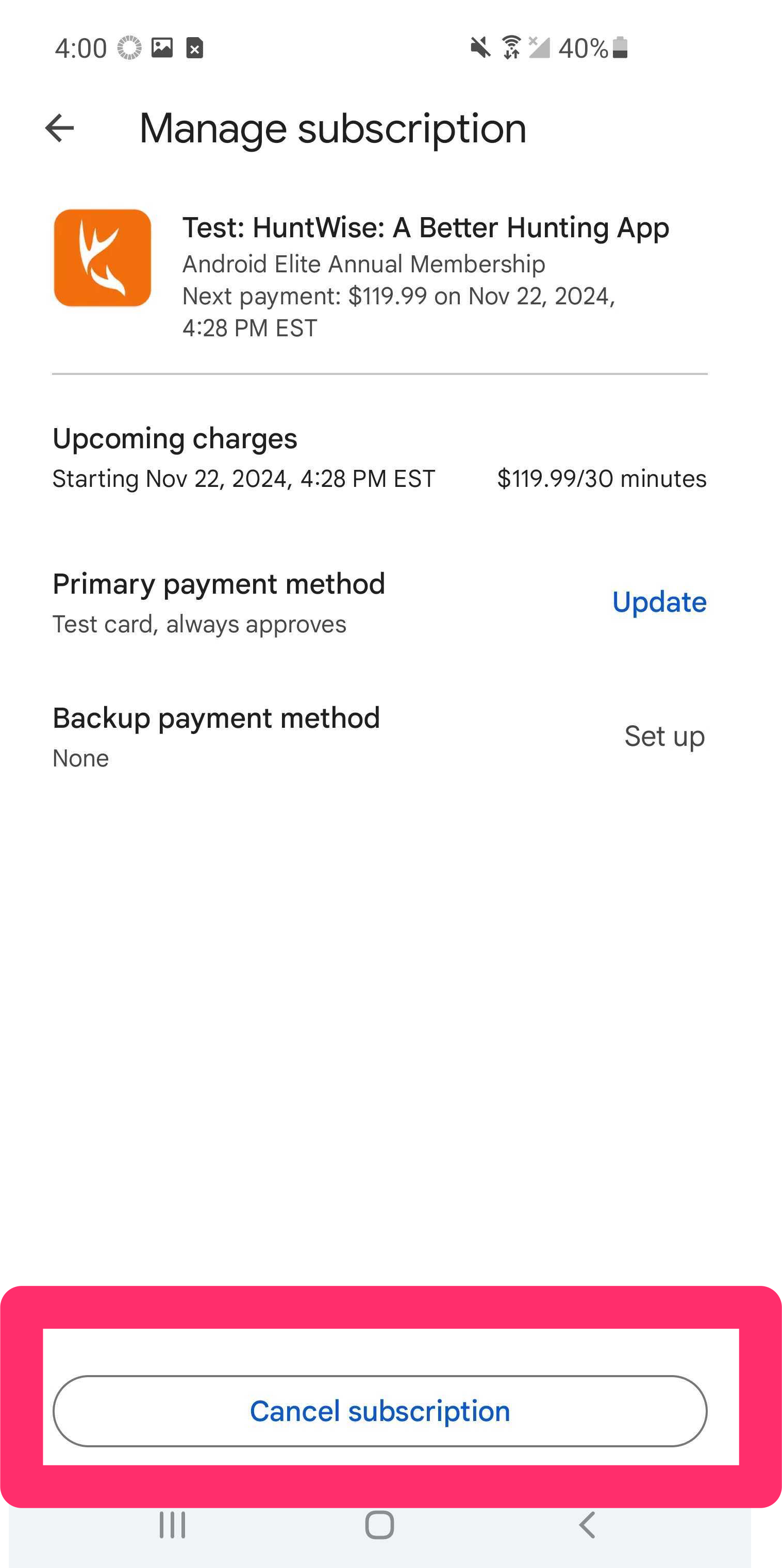This screenshot has width=782, height=1568.
Task: Tap the Backup payment method row
Action: (380, 736)
